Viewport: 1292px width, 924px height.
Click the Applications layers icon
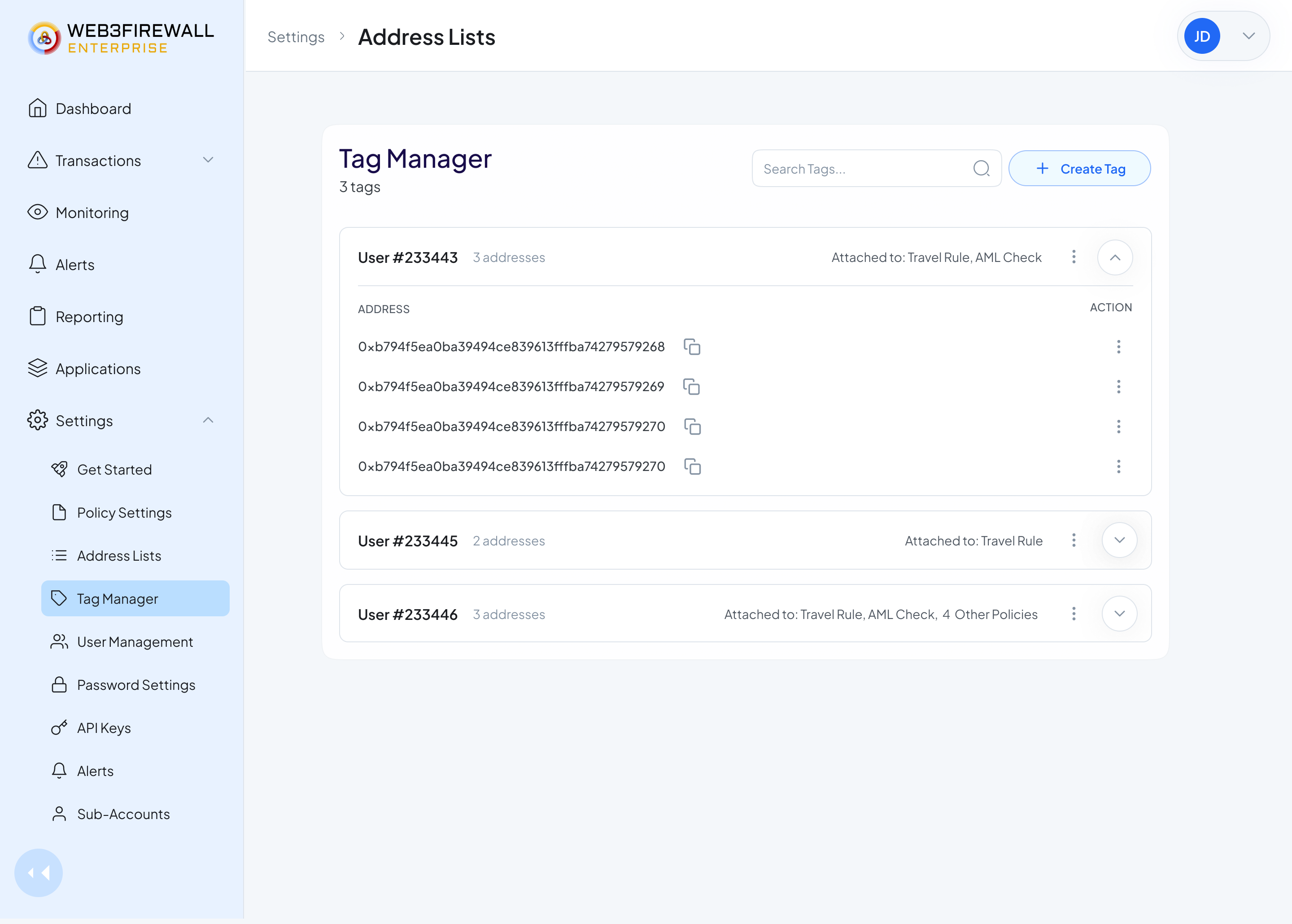(x=38, y=368)
